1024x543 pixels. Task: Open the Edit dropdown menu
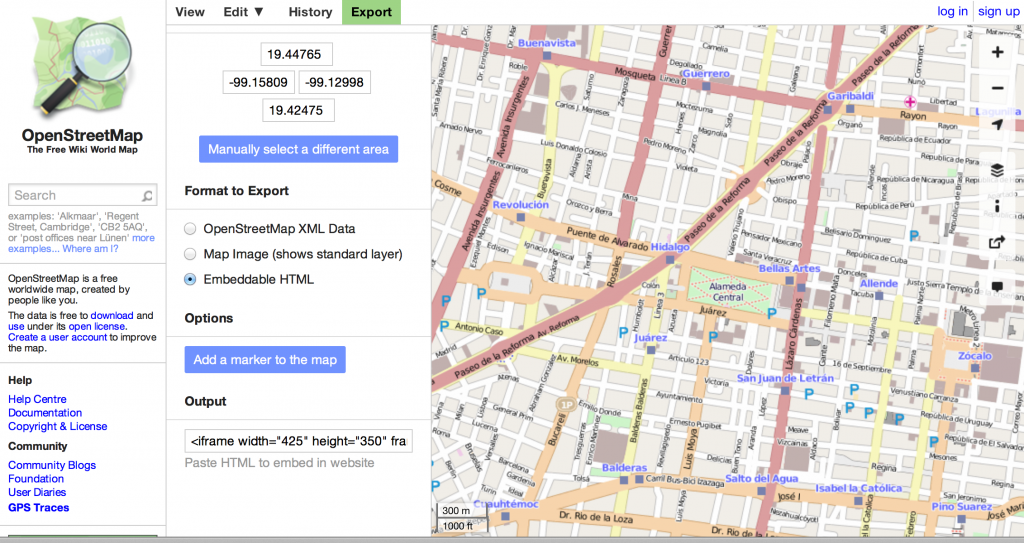pos(244,12)
